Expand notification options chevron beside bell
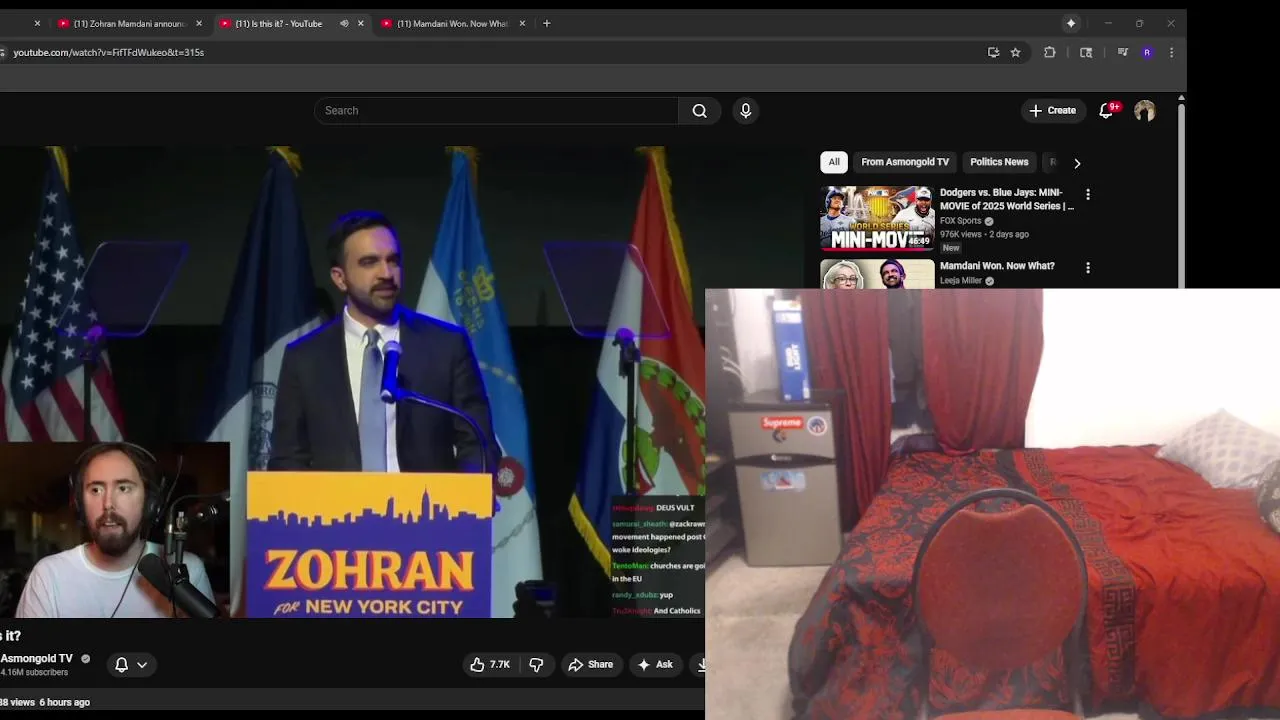Image resolution: width=1280 pixels, height=720 pixels. click(x=142, y=665)
